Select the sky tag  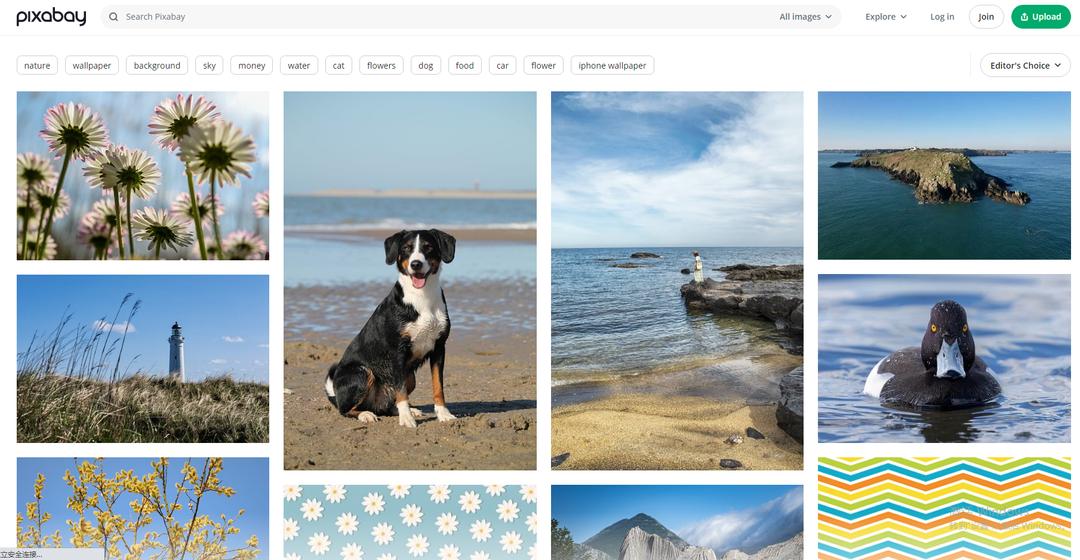tap(209, 65)
